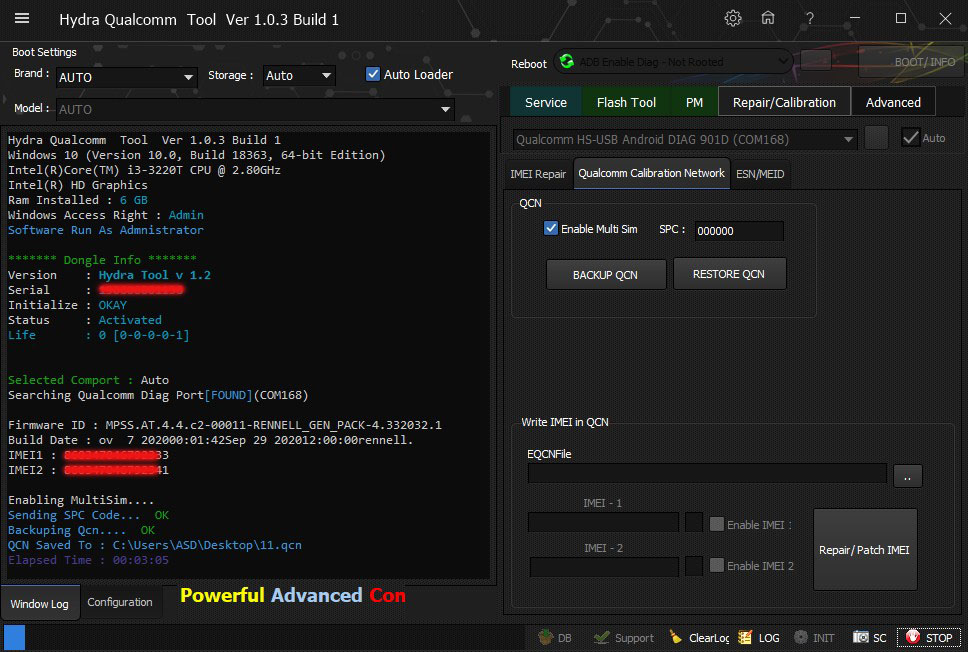Click the small button next to Reboot dropdown
This screenshot has height=652, width=968.
816,61
